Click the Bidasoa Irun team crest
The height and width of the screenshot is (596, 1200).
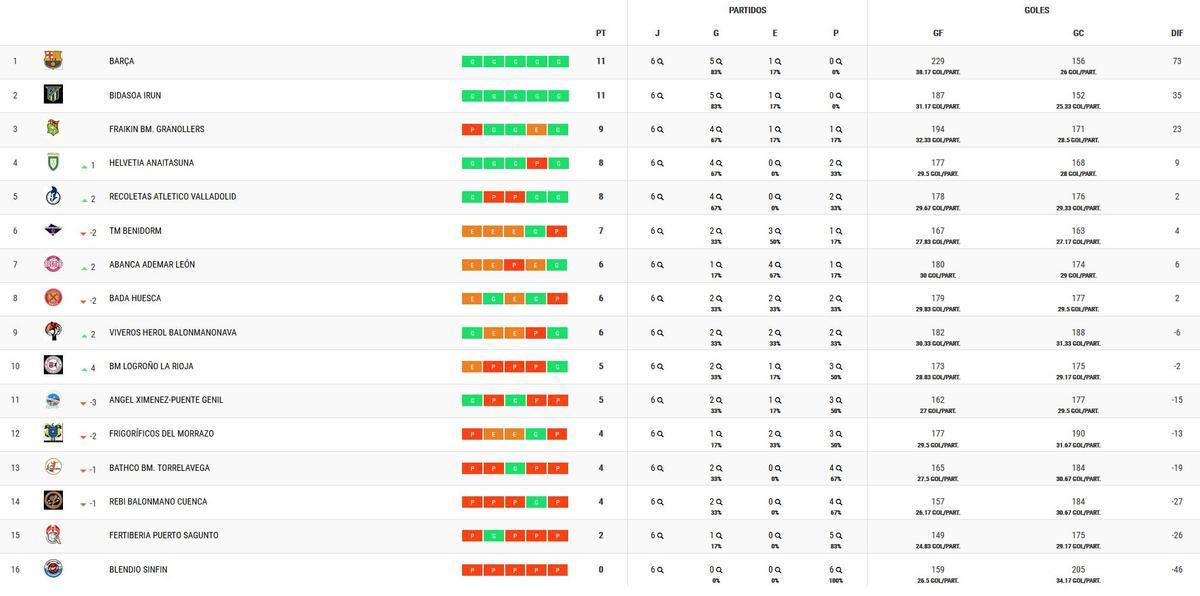(52, 94)
